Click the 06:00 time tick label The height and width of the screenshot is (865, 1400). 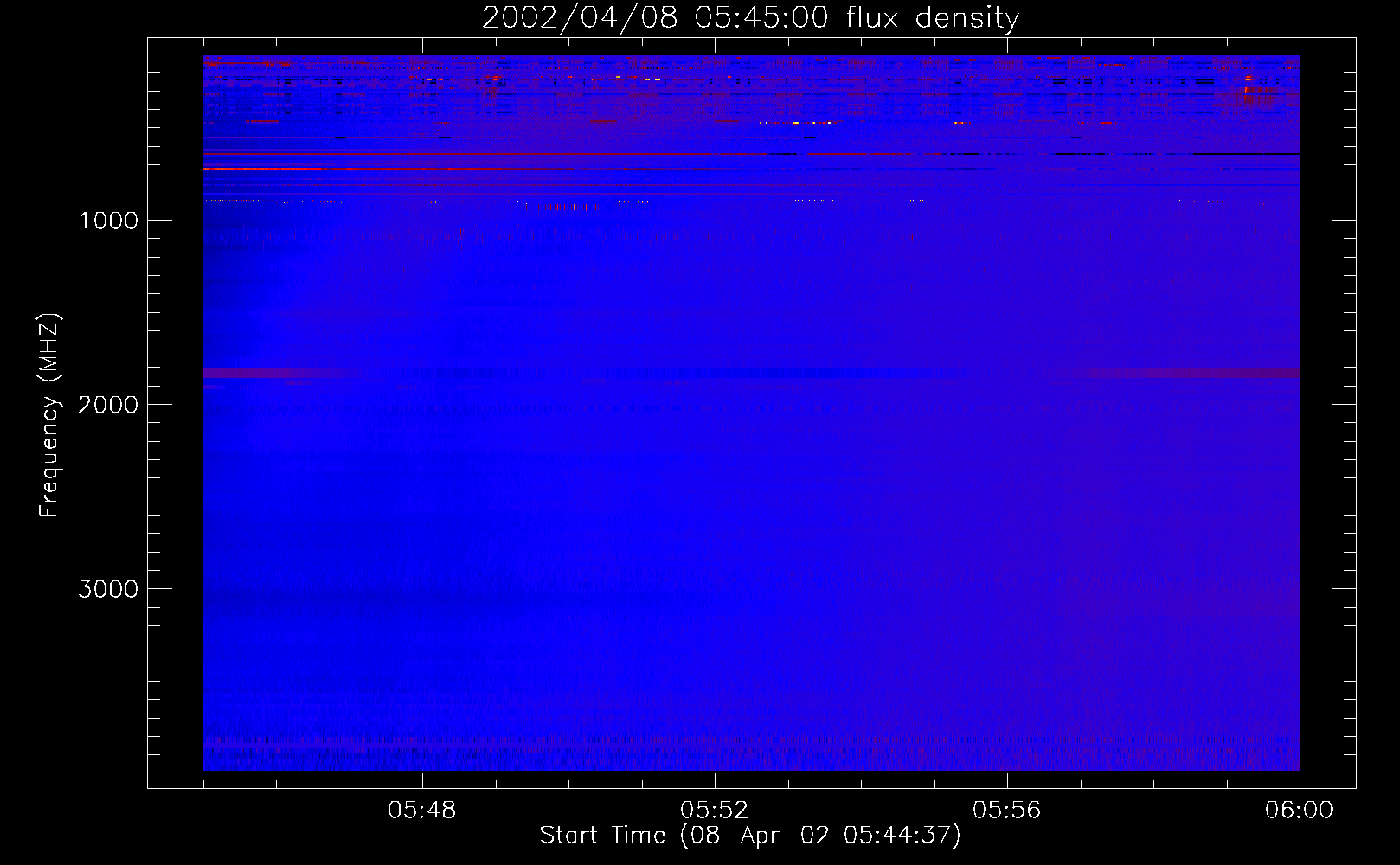point(1300,811)
